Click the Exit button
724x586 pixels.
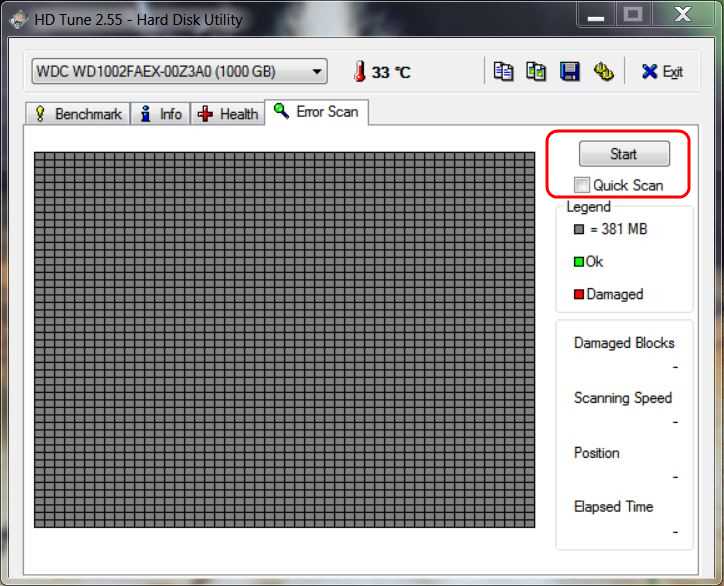(x=662, y=72)
